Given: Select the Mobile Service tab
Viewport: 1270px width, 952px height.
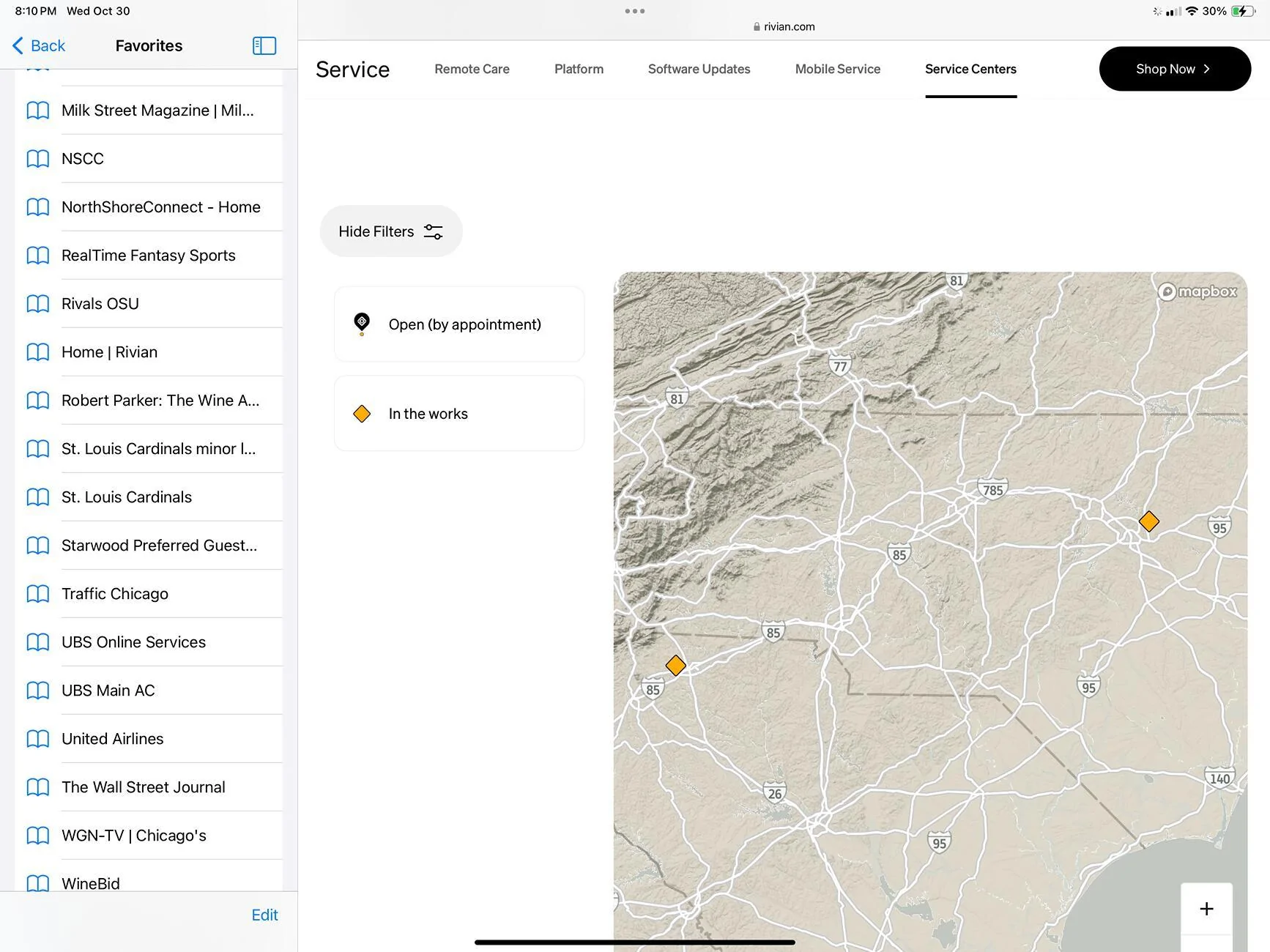Looking at the screenshot, I should [x=838, y=69].
